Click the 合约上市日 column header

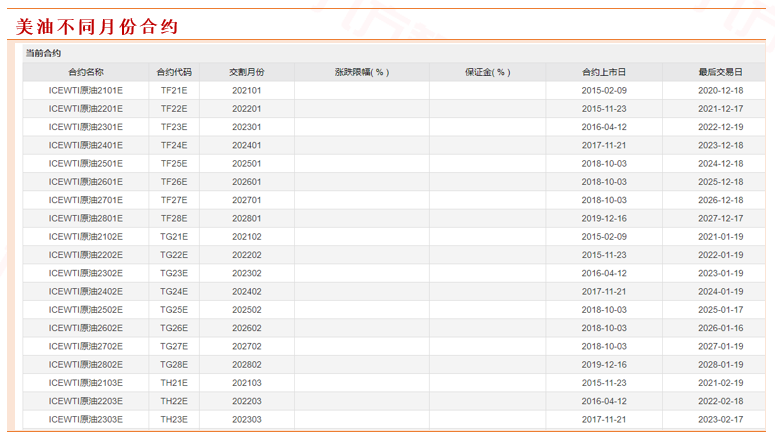(604, 72)
